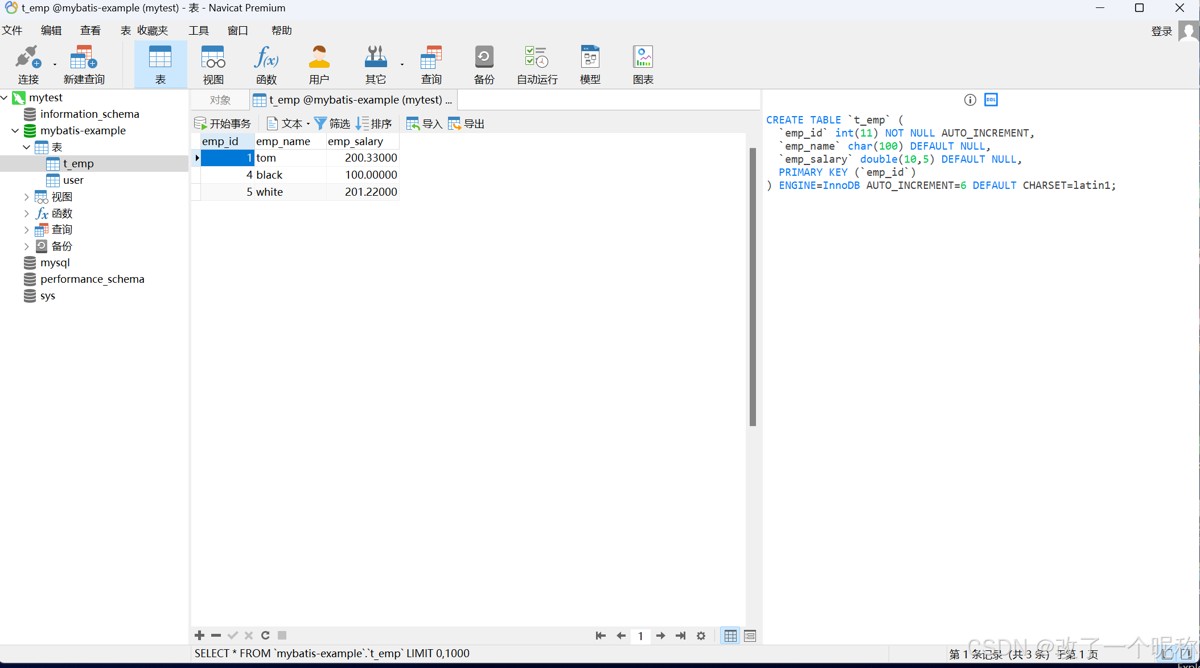Click the 自动运行 (Automation) toolbar icon
Screen dimensions: 1200x668
tap(537, 64)
